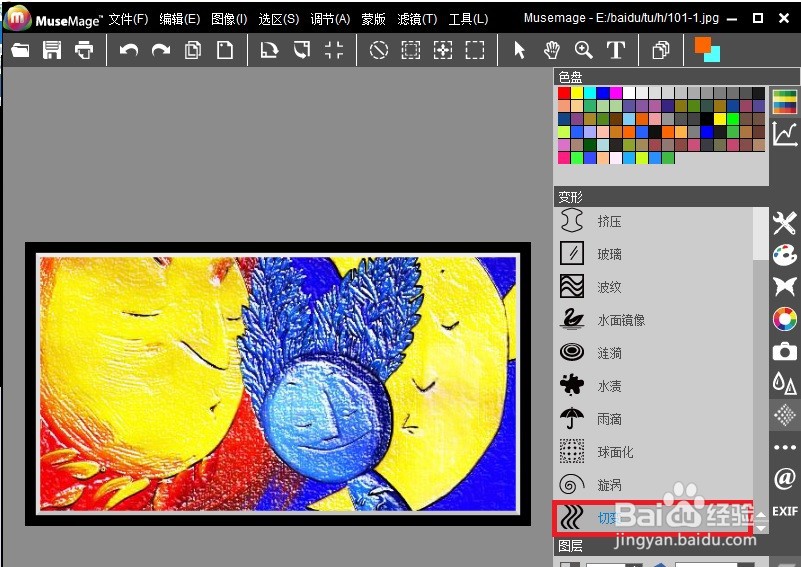The image size is (801, 567).
Task: Pick the magenta swatch in the palette
Action: [616, 92]
